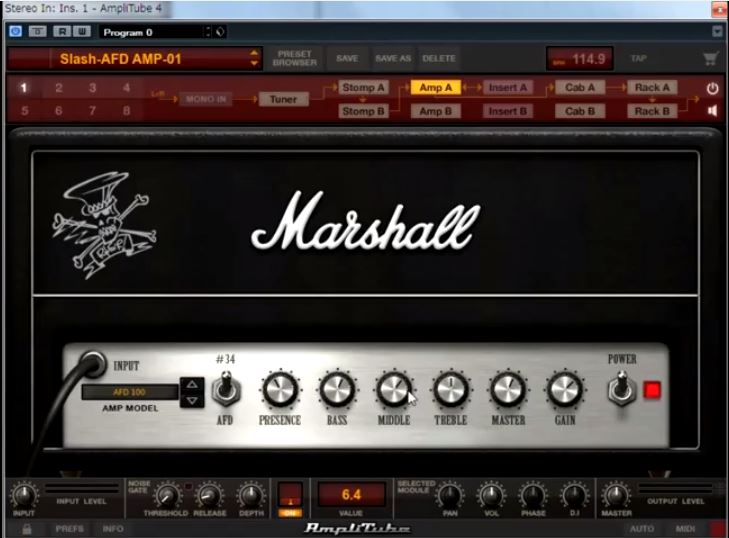Open the Tuner module
This screenshot has width=729, height=538.
(283, 99)
